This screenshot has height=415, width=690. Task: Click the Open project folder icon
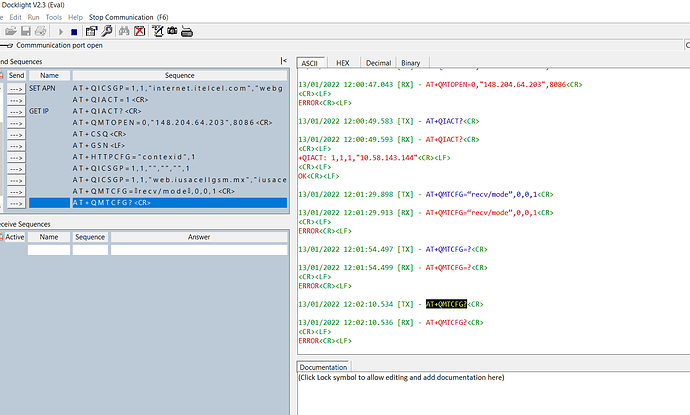8,31
